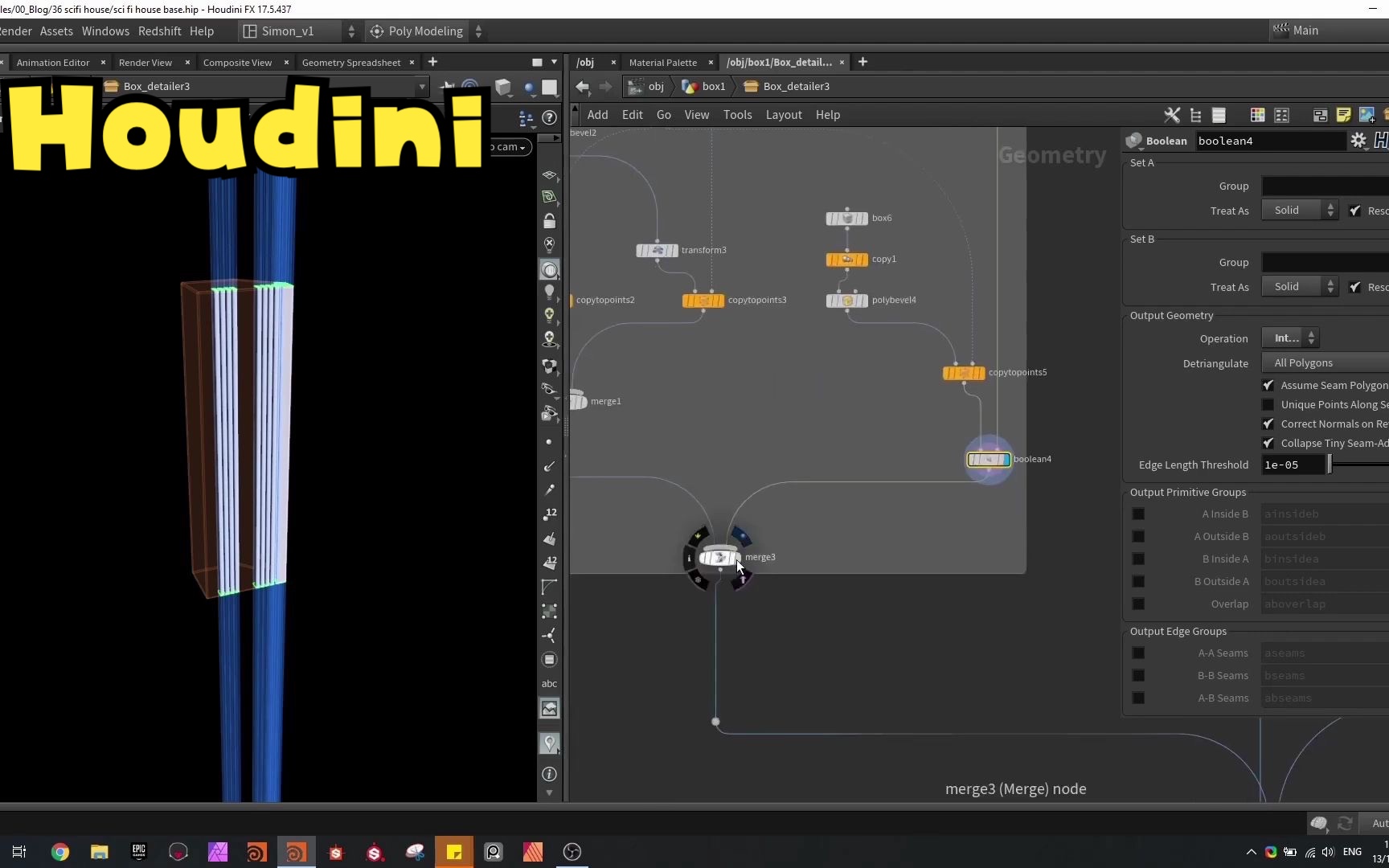Go back in network navigation history
The width and height of the screenshot is (1389, 868).
click(x=583, y=87)
